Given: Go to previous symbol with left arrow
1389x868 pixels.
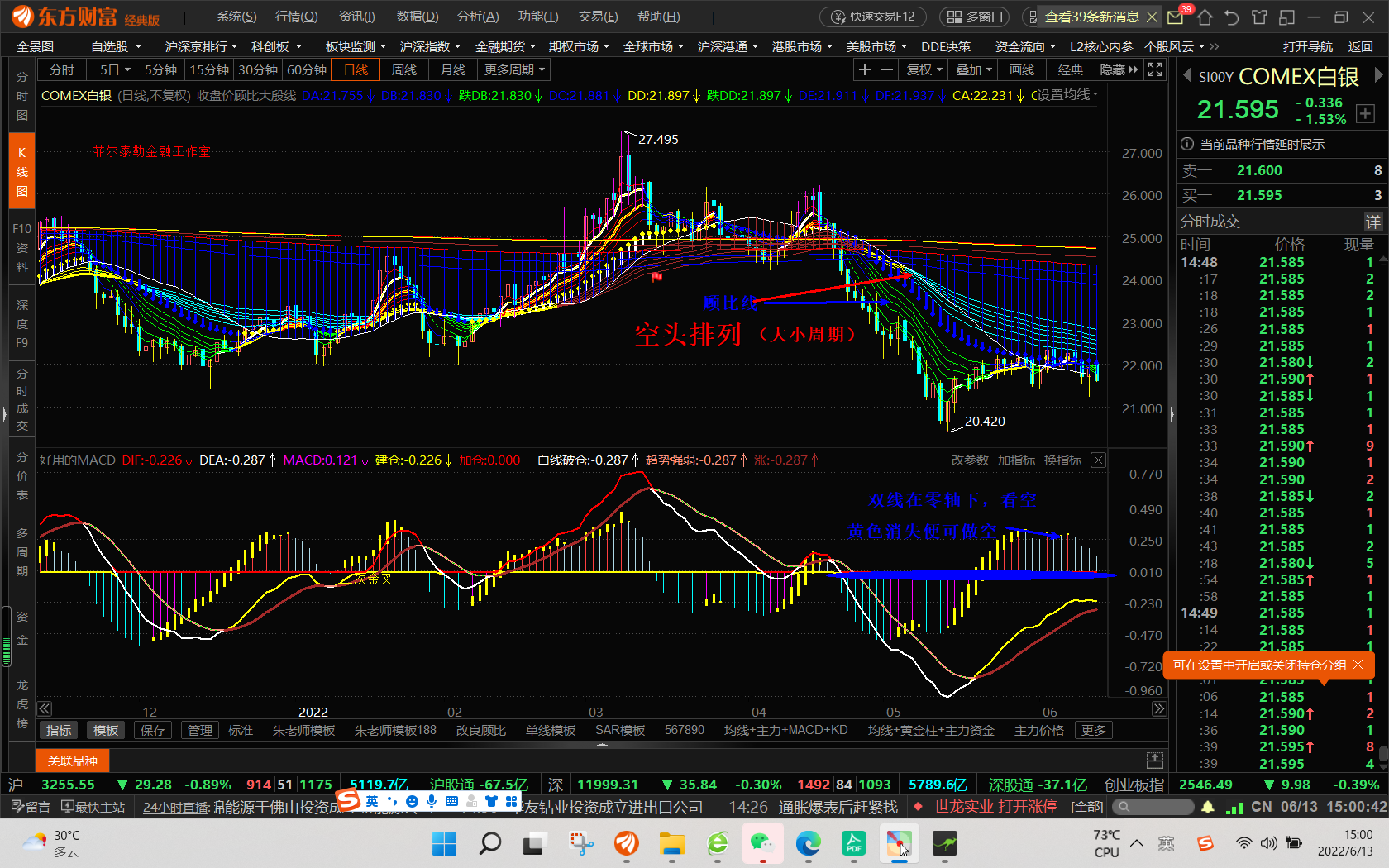Looking at the screenshot, I should [1188, 76].
